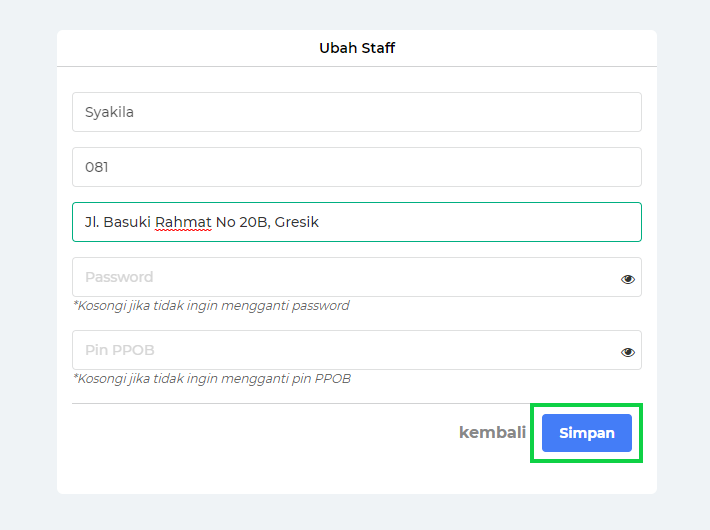Click the digits 081 in the phone box

96,167
